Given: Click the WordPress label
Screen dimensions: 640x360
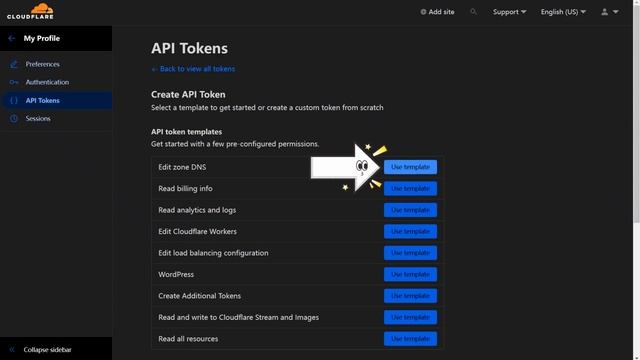Looking at the screenshot, I should [x=176, y=274].
